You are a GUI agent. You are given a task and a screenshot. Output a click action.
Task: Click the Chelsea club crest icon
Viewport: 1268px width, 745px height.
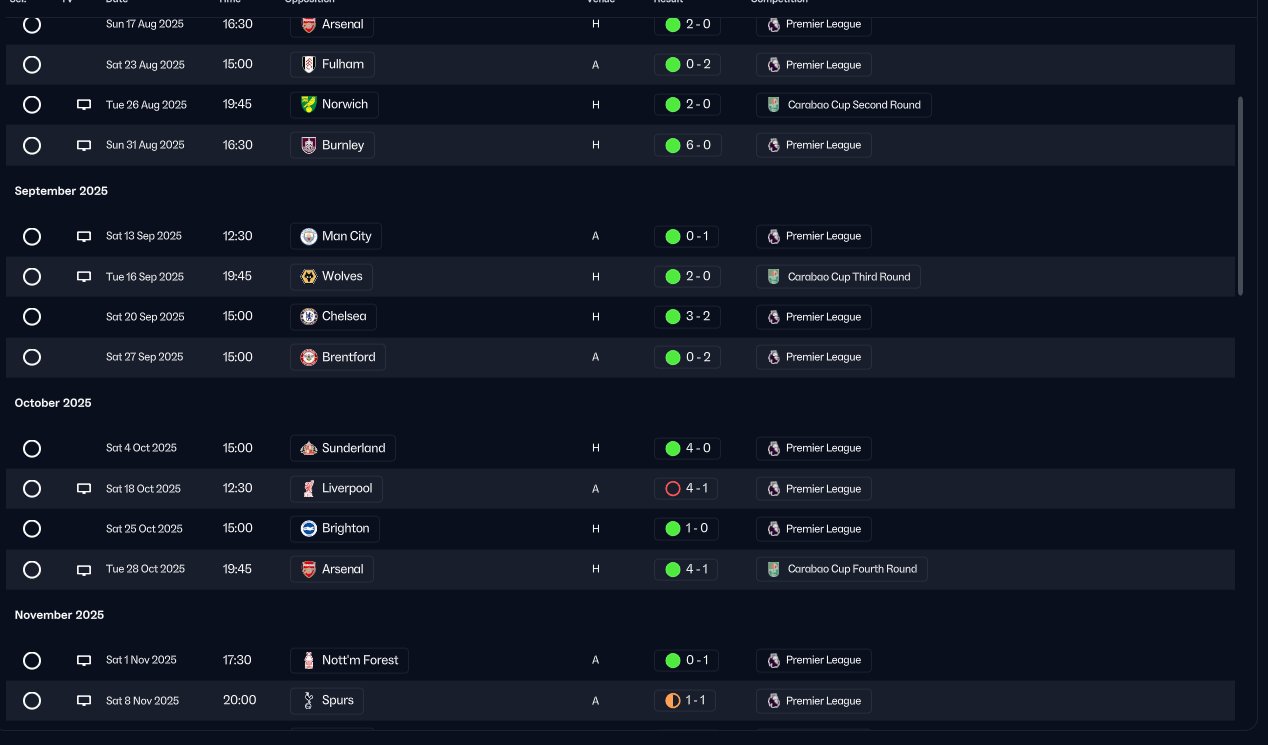[x=309, y=316]
